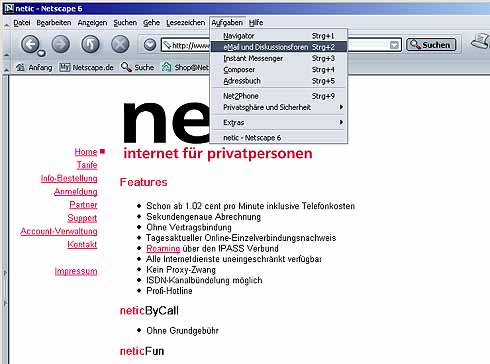Click 'Kein Proxy-Zwang' list item

[x=181, y=270]
